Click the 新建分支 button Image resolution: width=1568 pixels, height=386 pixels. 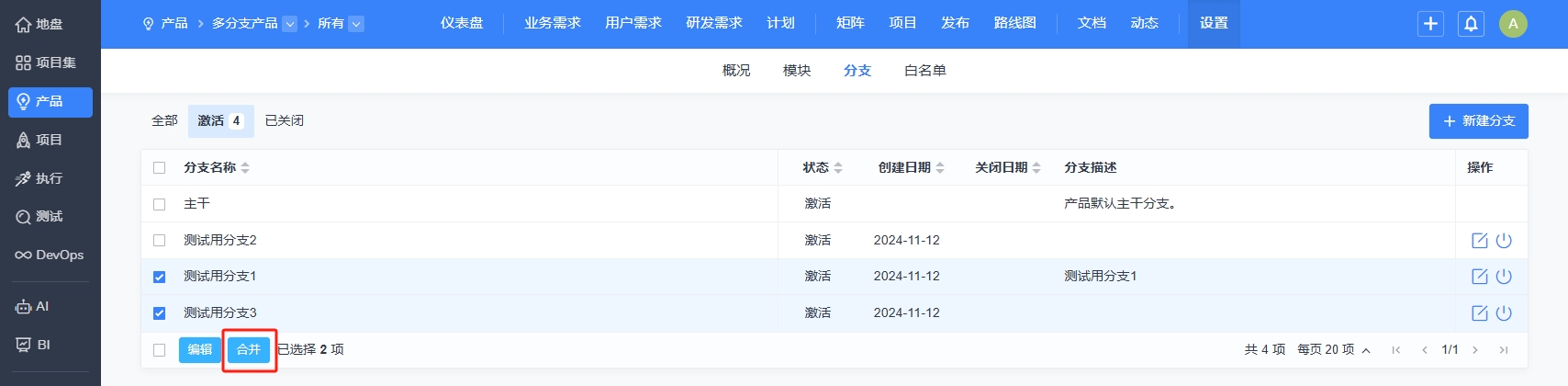pyautogui.click(x=1478, y=121)
